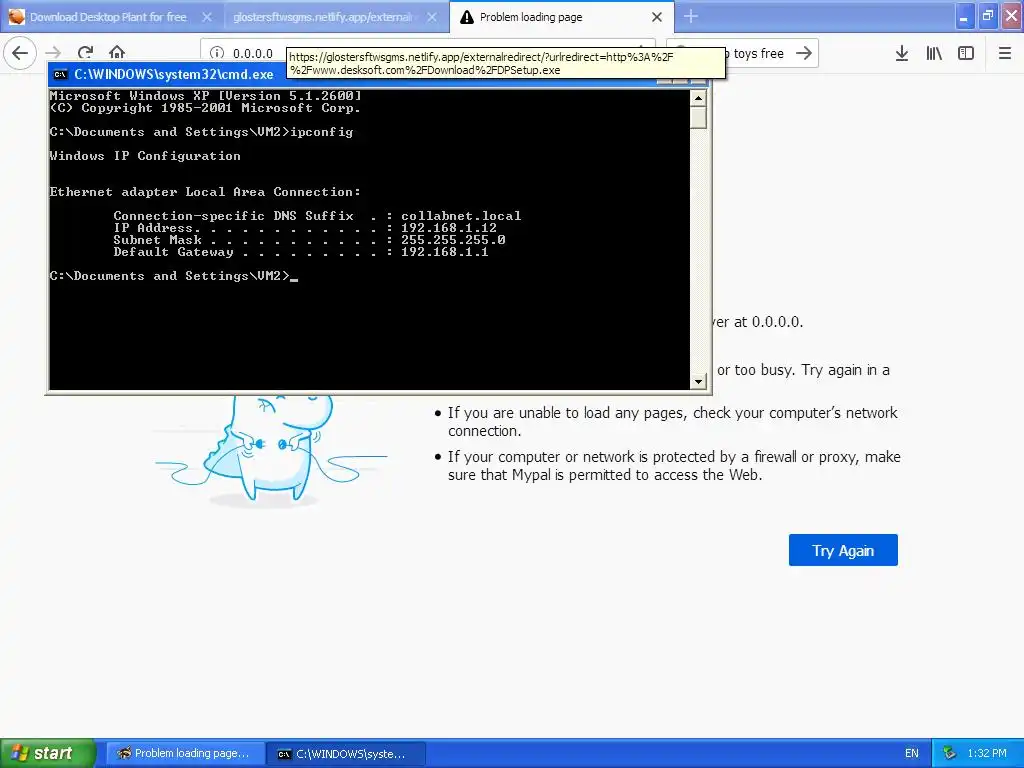Screen dimensions: 1024x768
Task: Click the 1:32 PM system clock
Action: click(987, 753)
